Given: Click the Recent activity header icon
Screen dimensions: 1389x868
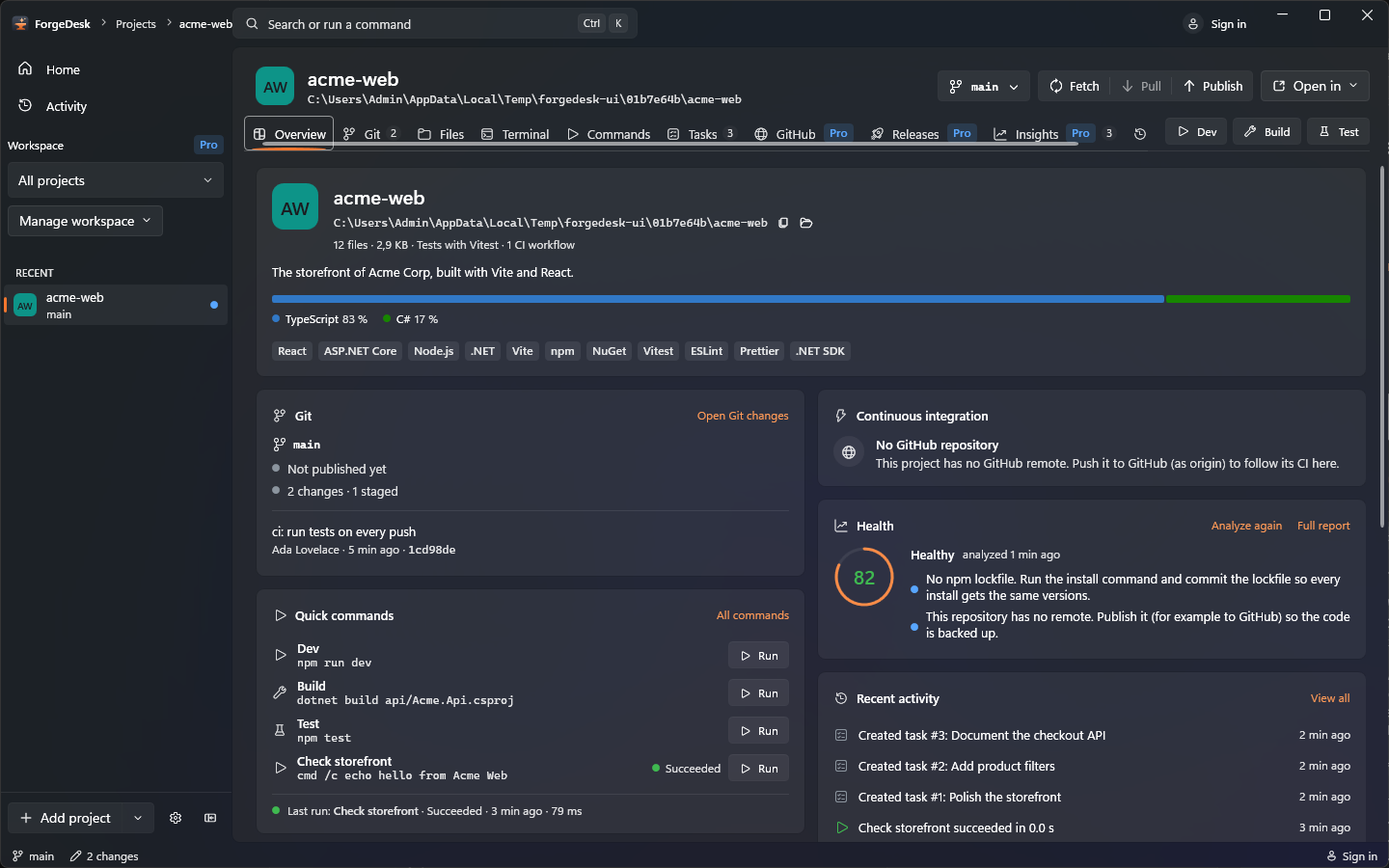Looking at the screenshot, I should click(x=841, y=698).
